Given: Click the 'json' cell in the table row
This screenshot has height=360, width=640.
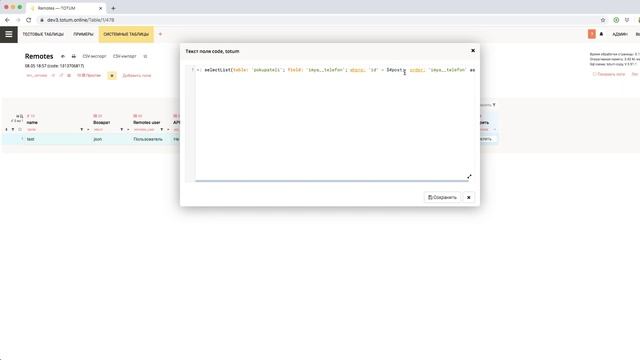Looking at the screenshot, I should click(x=98, y=139).
